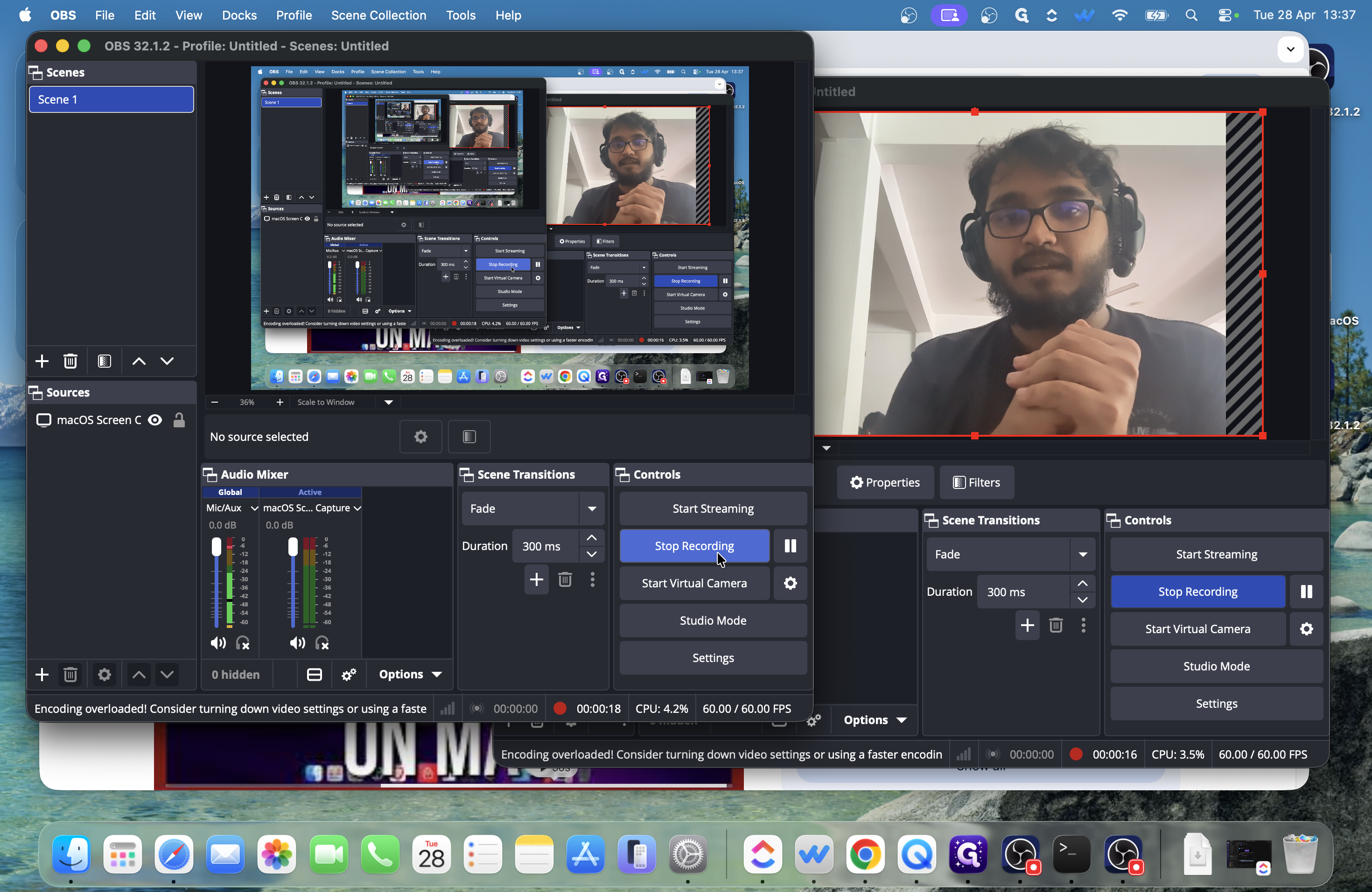Toggle Studio Mode in the front window

[x=713, y=620]
